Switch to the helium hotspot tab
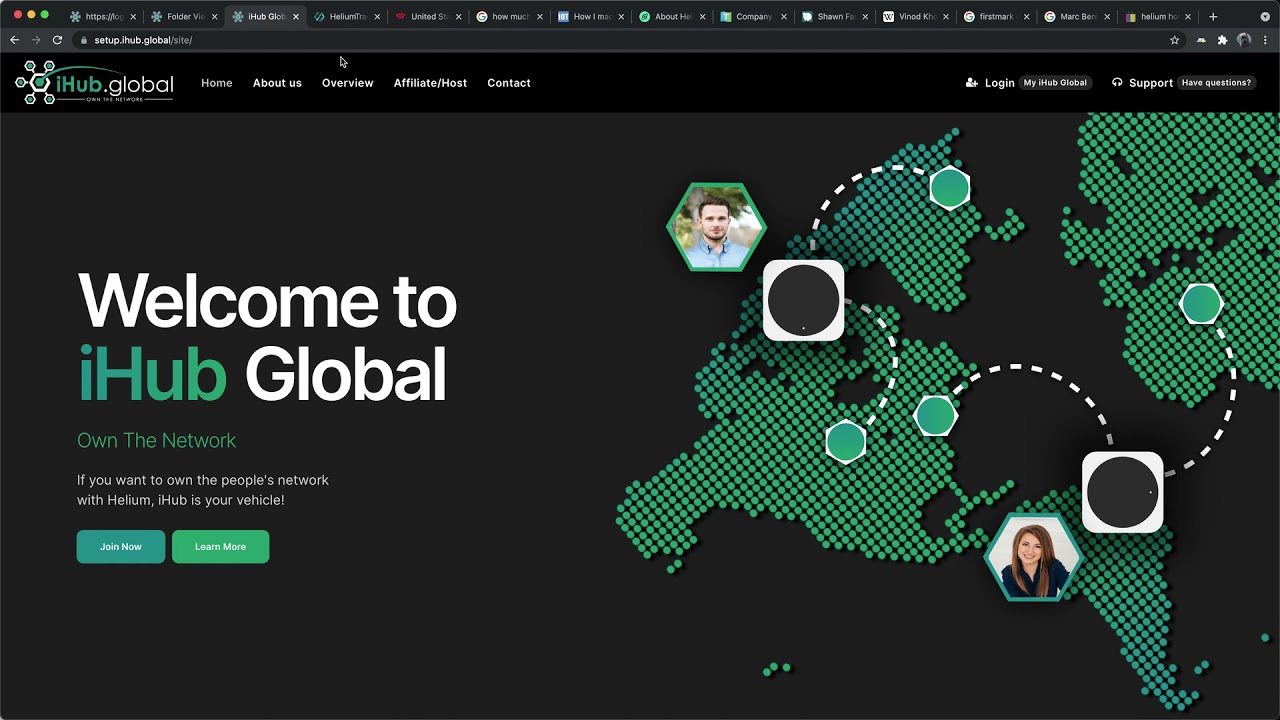Viewport: 1280px width, 720px height. click(1158, 17)
